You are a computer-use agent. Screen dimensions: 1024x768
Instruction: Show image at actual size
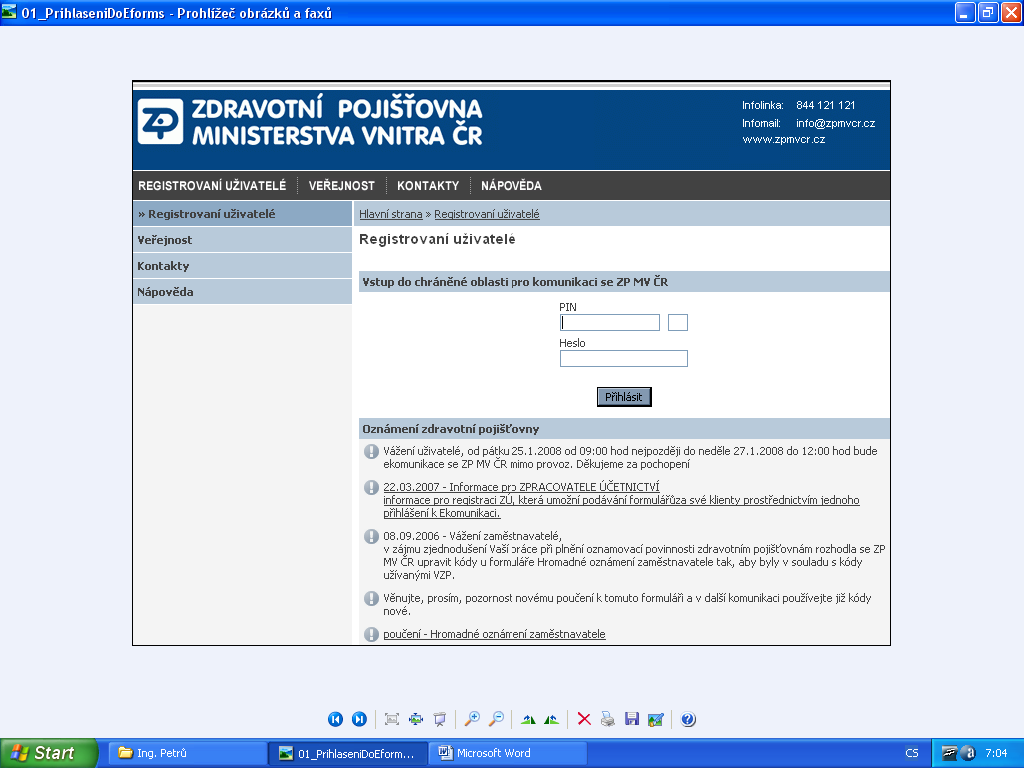point(416,719)
